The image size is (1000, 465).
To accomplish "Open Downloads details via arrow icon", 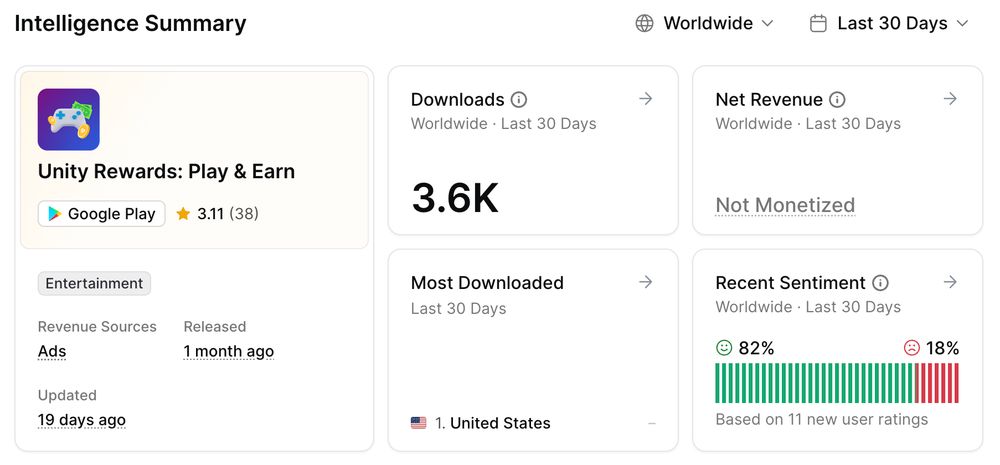I will 646,99.
